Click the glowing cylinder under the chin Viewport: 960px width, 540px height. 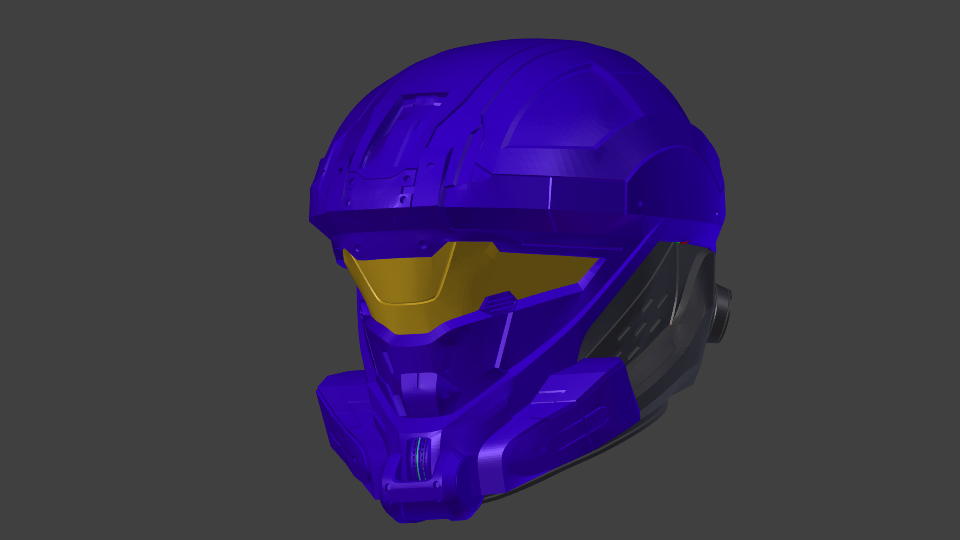(421, 459)
